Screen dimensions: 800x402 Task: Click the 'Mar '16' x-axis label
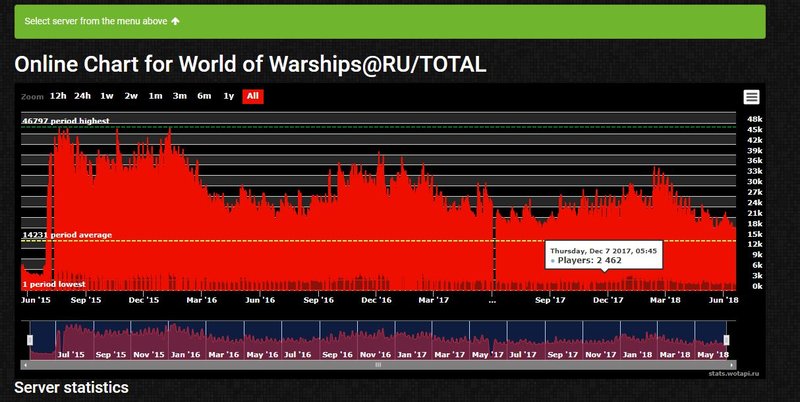[202, 300]
